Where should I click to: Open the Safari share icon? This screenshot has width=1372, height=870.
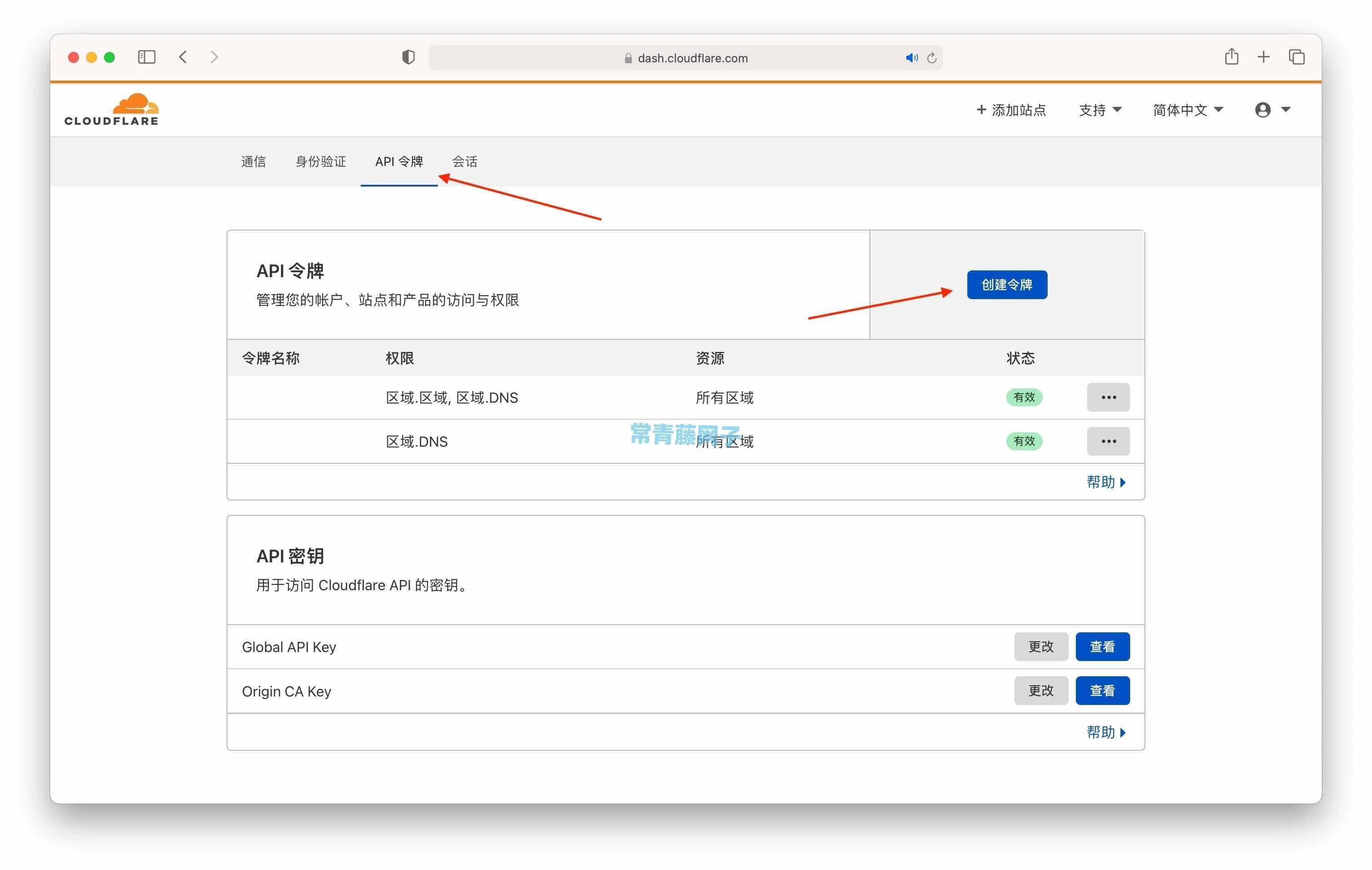click(1231, 57)
